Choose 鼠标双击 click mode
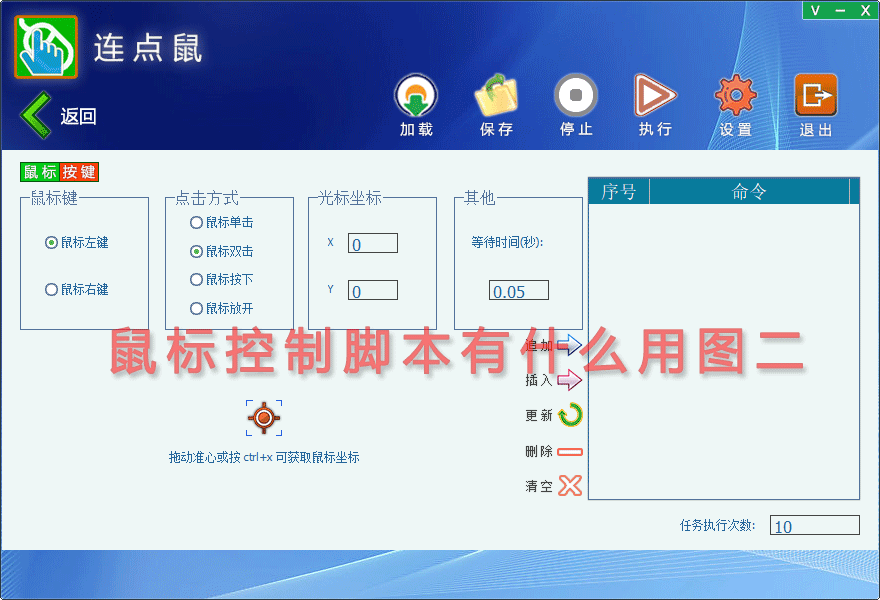The image size is (880, 600). pyautogui.click(x=222, y=251)
